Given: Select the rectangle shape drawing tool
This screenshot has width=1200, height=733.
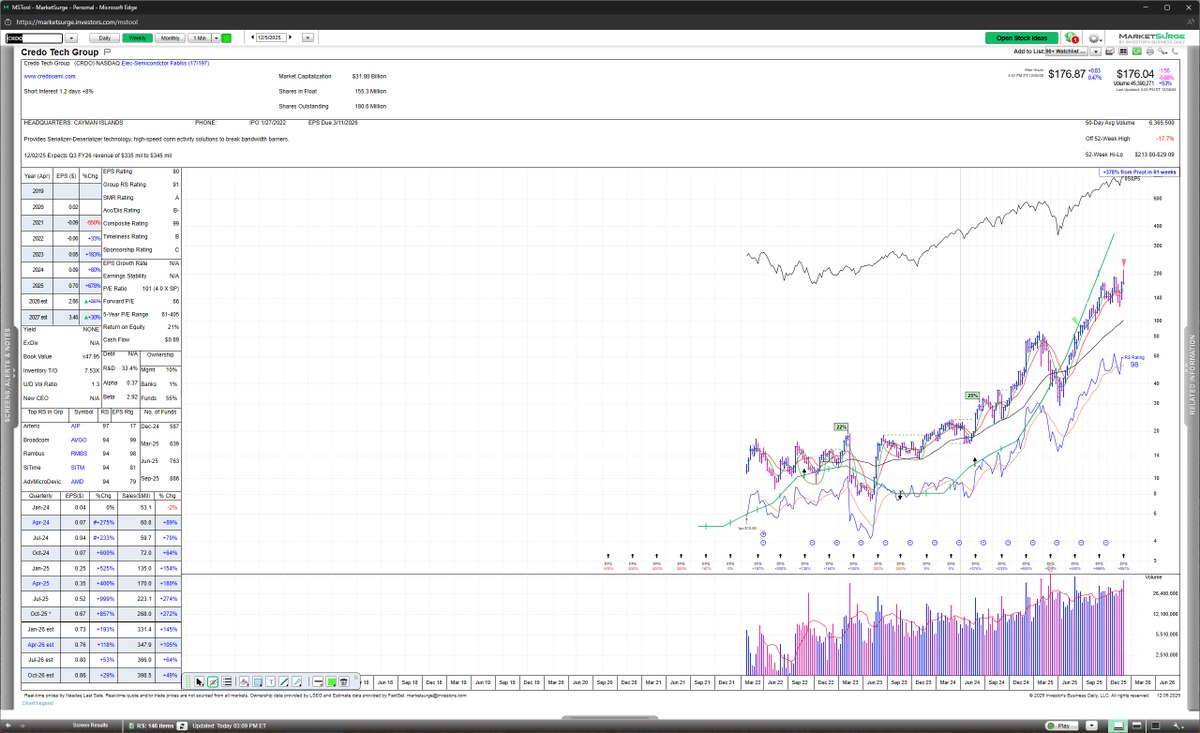Looking at the screenshot, I should (258, 682).
